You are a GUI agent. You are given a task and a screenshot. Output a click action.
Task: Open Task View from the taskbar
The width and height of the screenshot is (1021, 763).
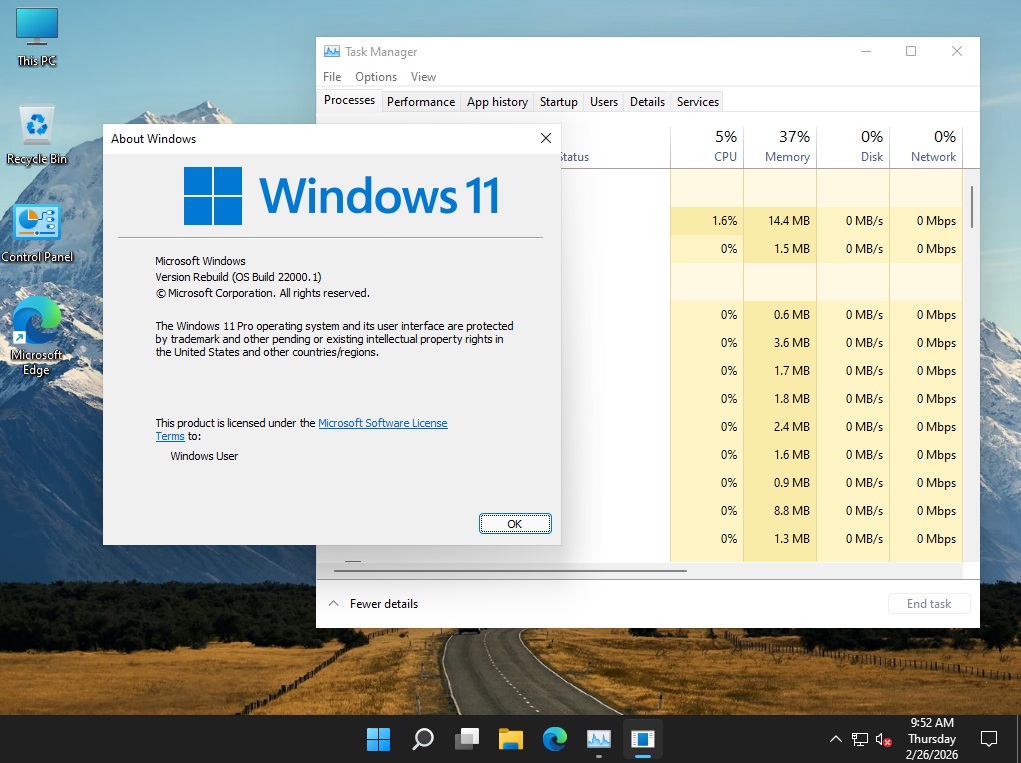[x=467, y=740]
